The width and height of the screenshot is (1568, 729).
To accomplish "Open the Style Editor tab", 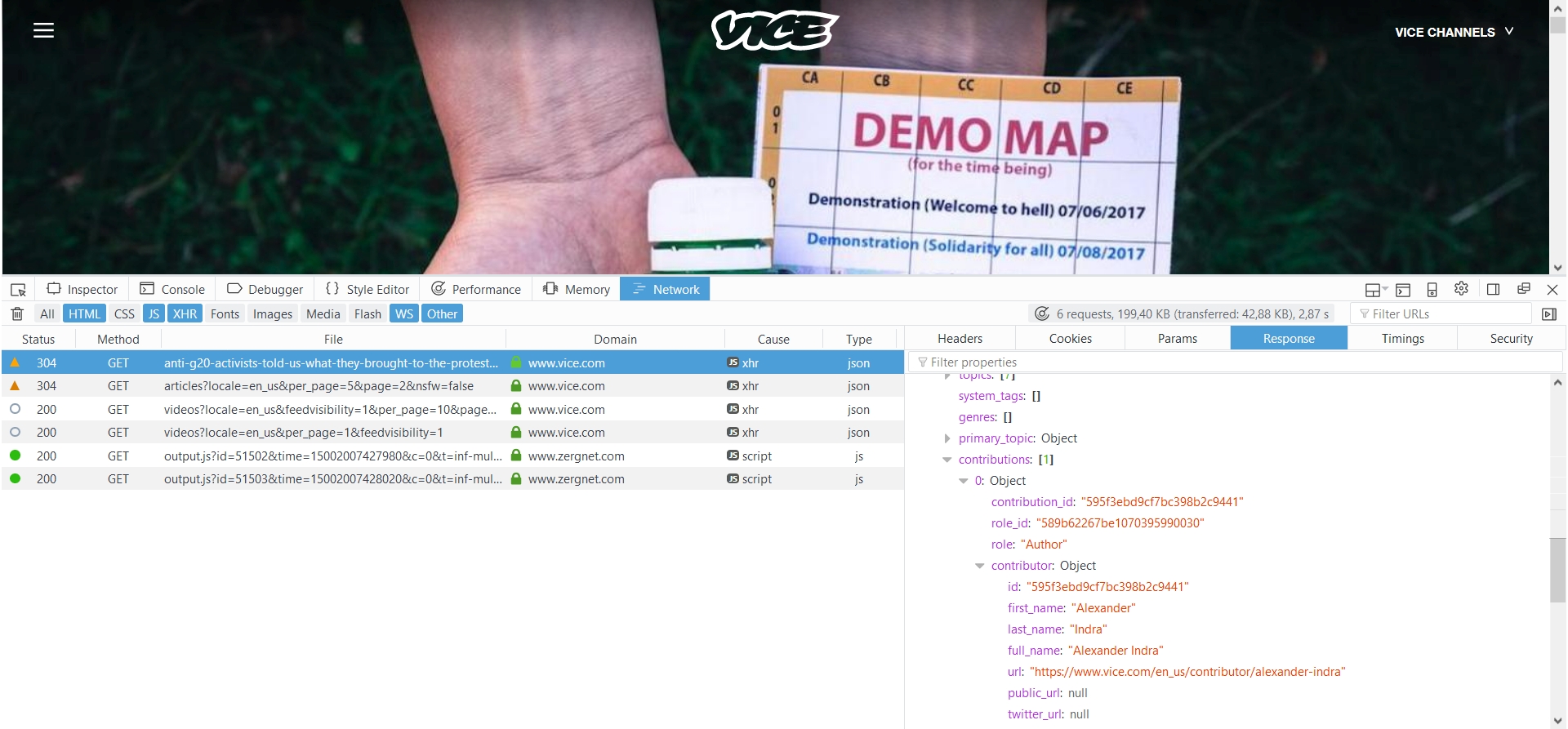I will click(x=367, y=290).
